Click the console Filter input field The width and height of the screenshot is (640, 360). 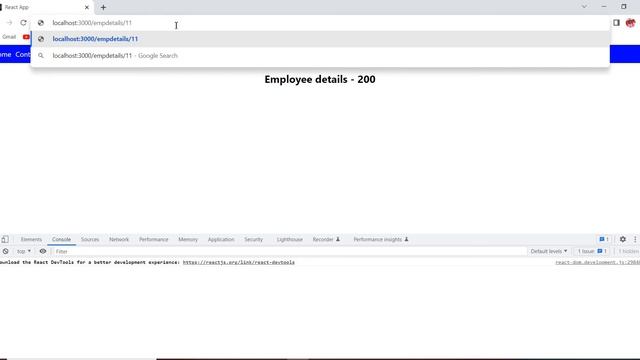click(289, 251)
